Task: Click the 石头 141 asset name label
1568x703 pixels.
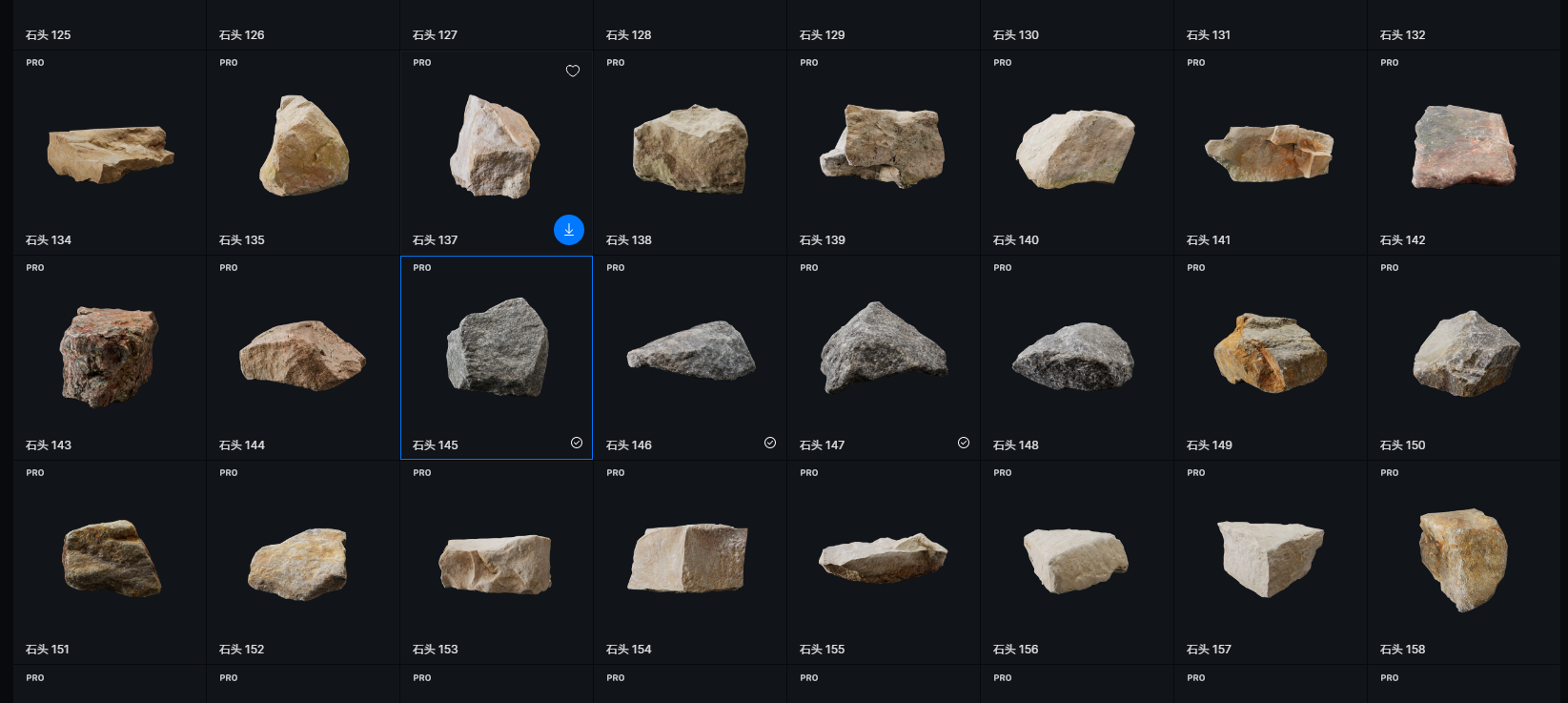Action: click(x=1208, y=240)
